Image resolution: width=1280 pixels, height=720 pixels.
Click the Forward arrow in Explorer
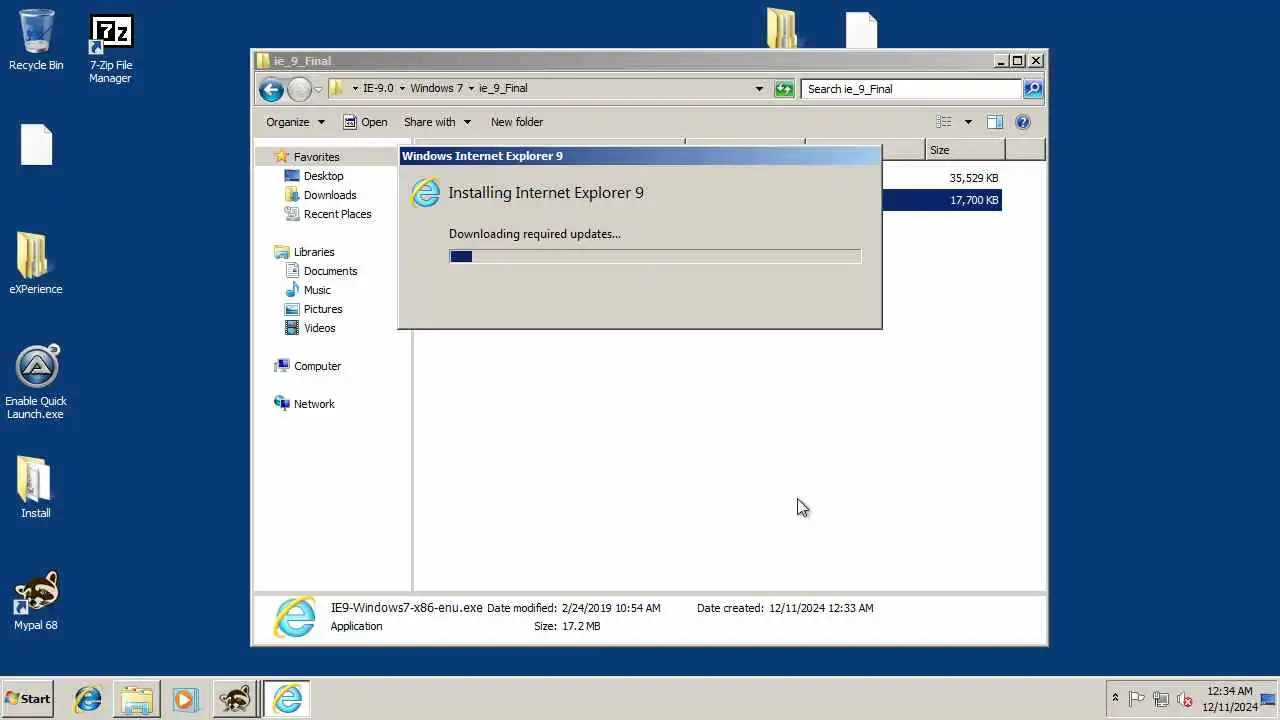pos(299,89)
